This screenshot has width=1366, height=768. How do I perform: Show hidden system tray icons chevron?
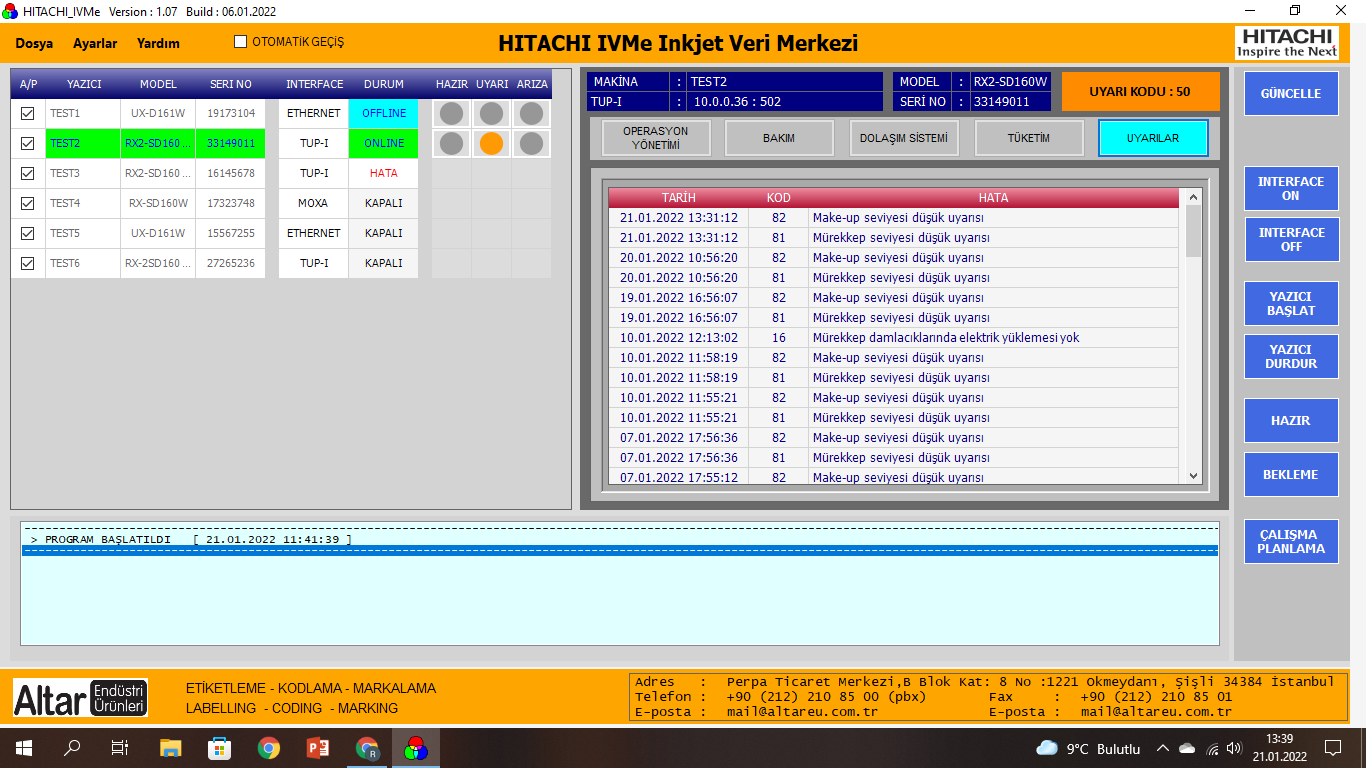click(x=1162, y=748)
